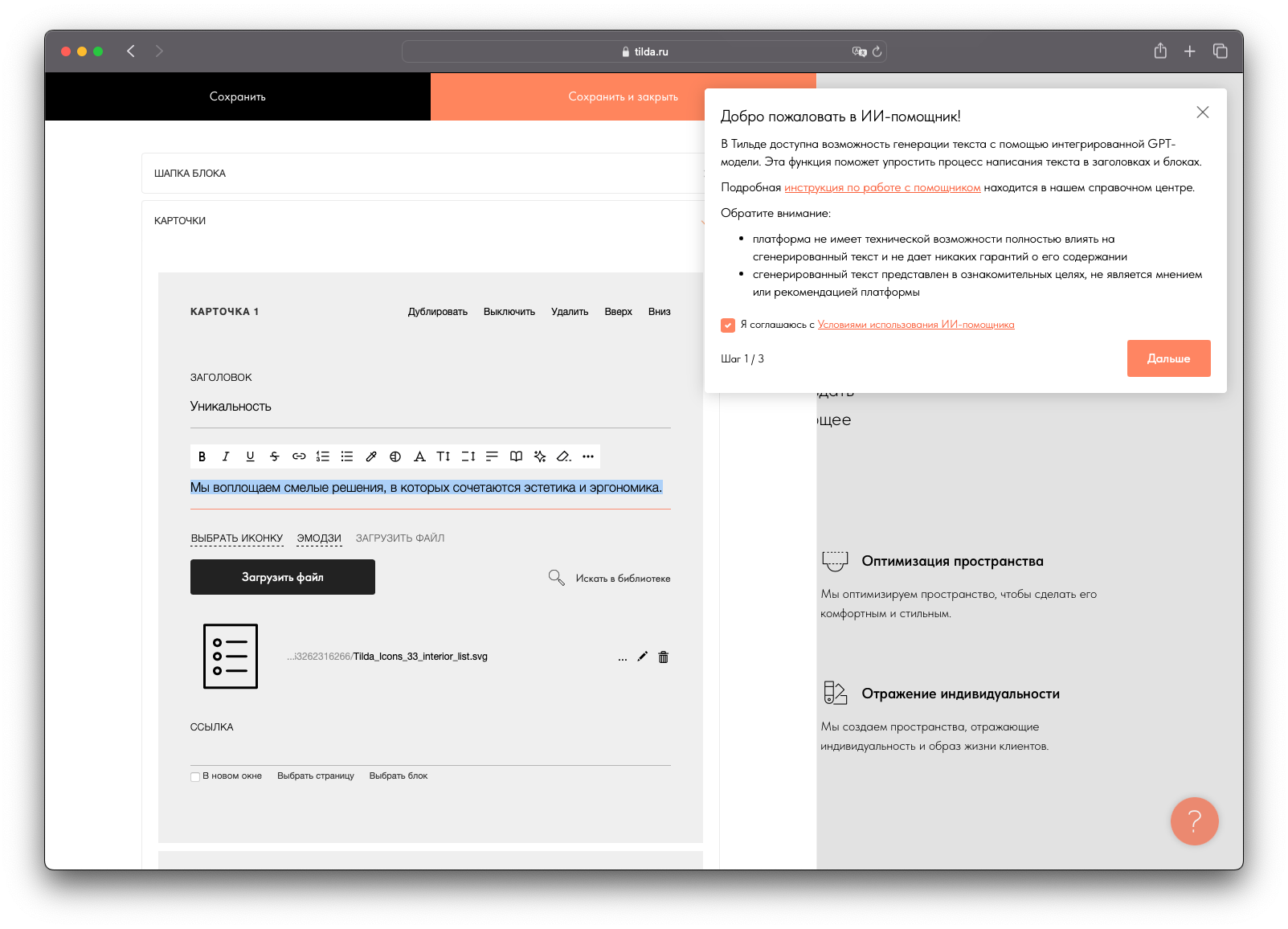Click the 'Загрузить файл' button
Screen dimensions: 1288x929
click(x=283, y=577)
